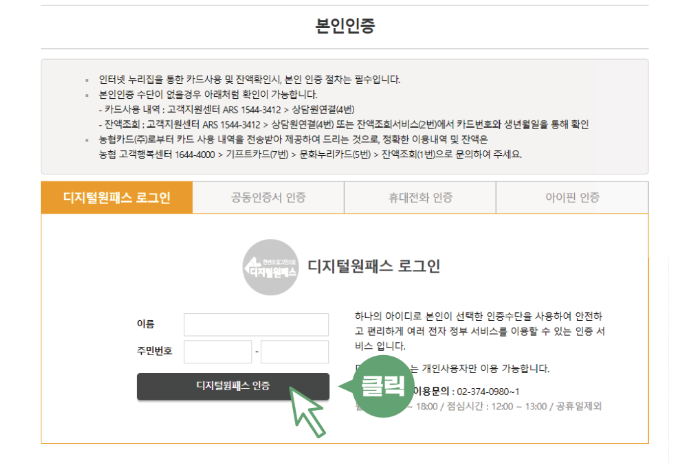Click the 디지털원패스 로그인 section heading text
Viewport: 674px width, 473px height.
(374, 266)
